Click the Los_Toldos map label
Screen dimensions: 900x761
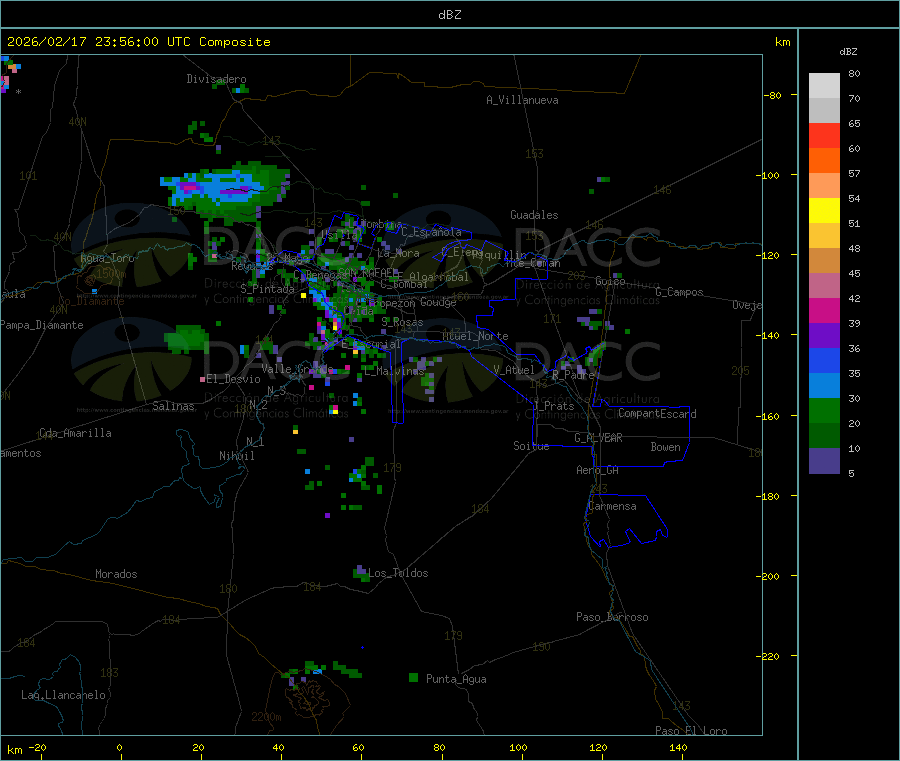tap(398, 573)
